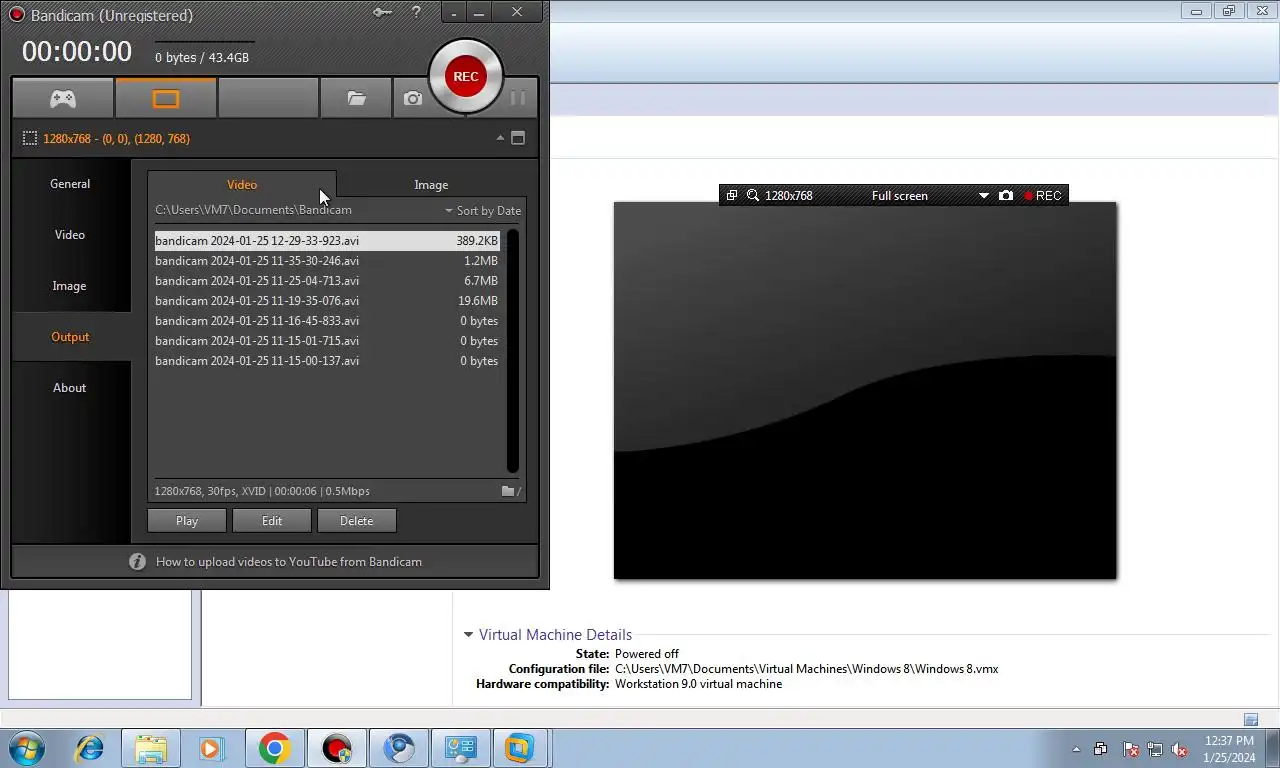Select bandicam 2024-01-25 11-16-45-833.avi
The height and width of the screenshot is (768, 1280).
click(327, 321)
